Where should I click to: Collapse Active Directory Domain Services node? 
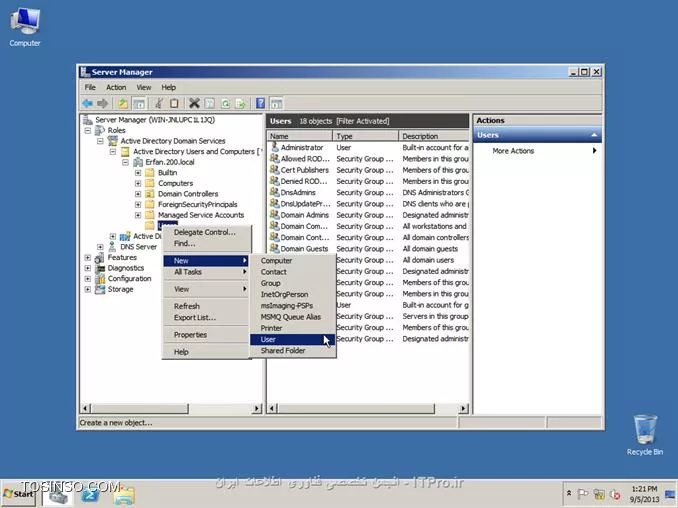(x=100, y=141)
